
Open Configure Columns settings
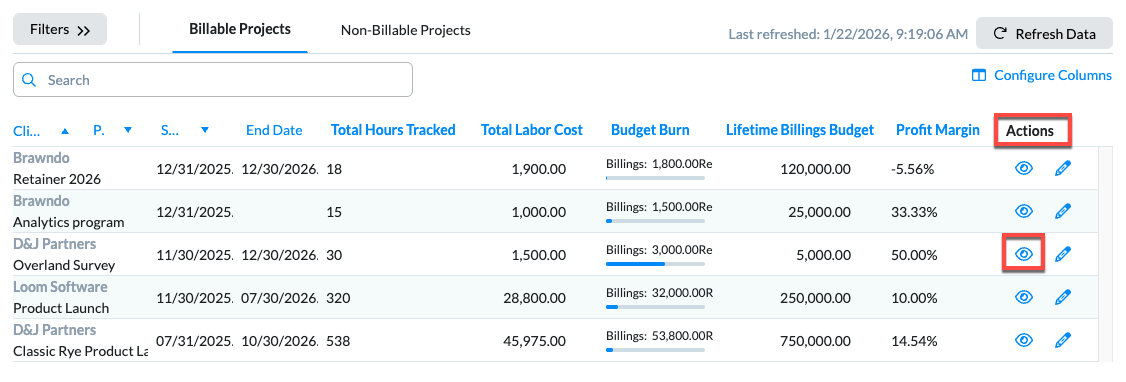pyautogui.click(x=1041, y=75)
